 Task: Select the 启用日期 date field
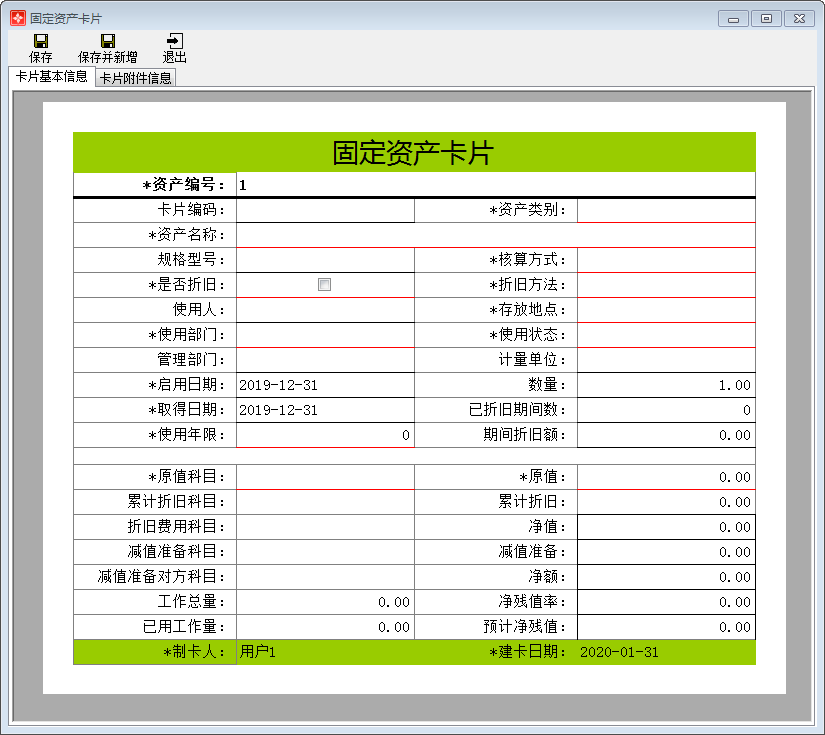point(324,384)
